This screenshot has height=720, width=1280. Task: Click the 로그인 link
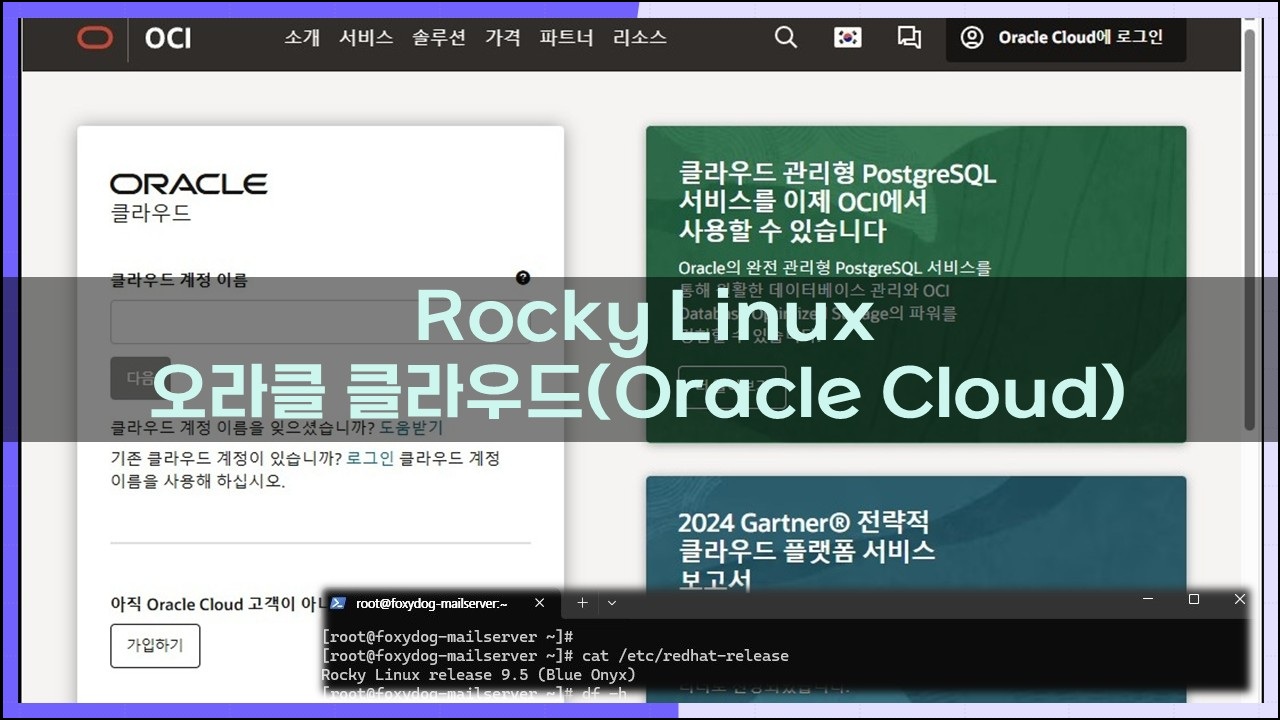[370, 459]
